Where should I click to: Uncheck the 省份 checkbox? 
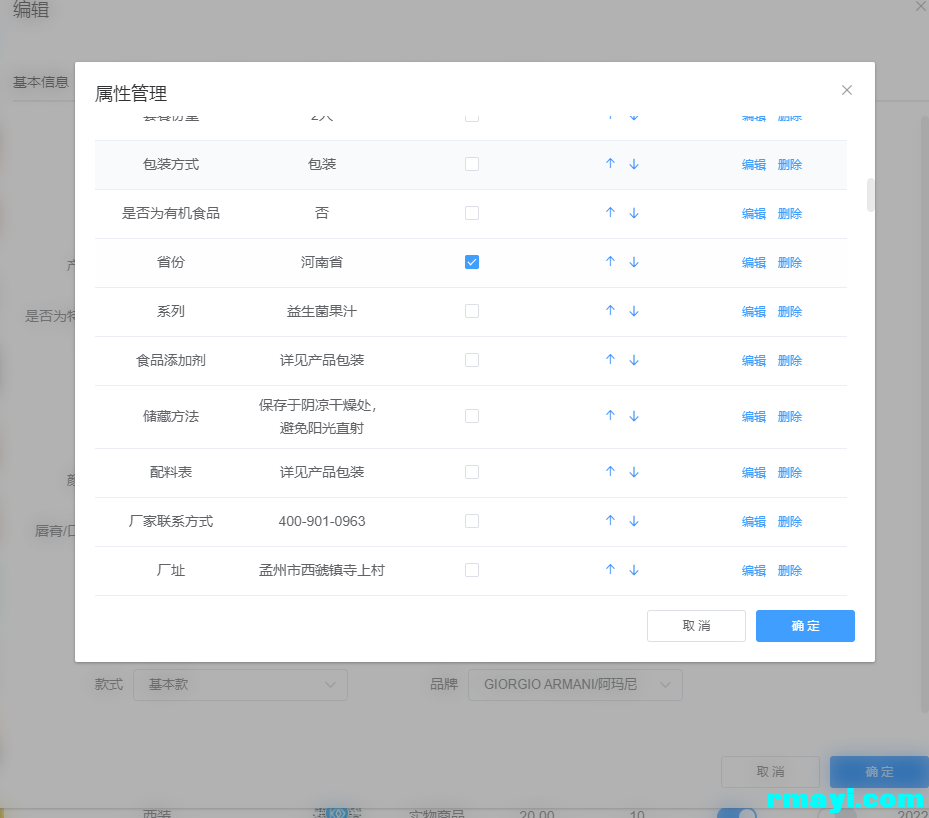click(472, 262)
